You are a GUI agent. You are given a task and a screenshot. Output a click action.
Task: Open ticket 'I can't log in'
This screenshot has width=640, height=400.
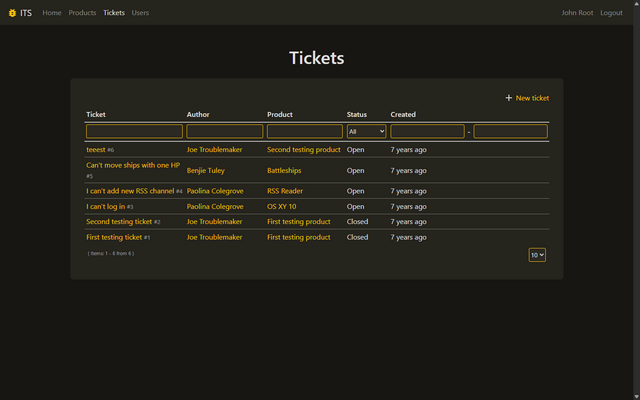pyautogui.click(x=105, y=207)
